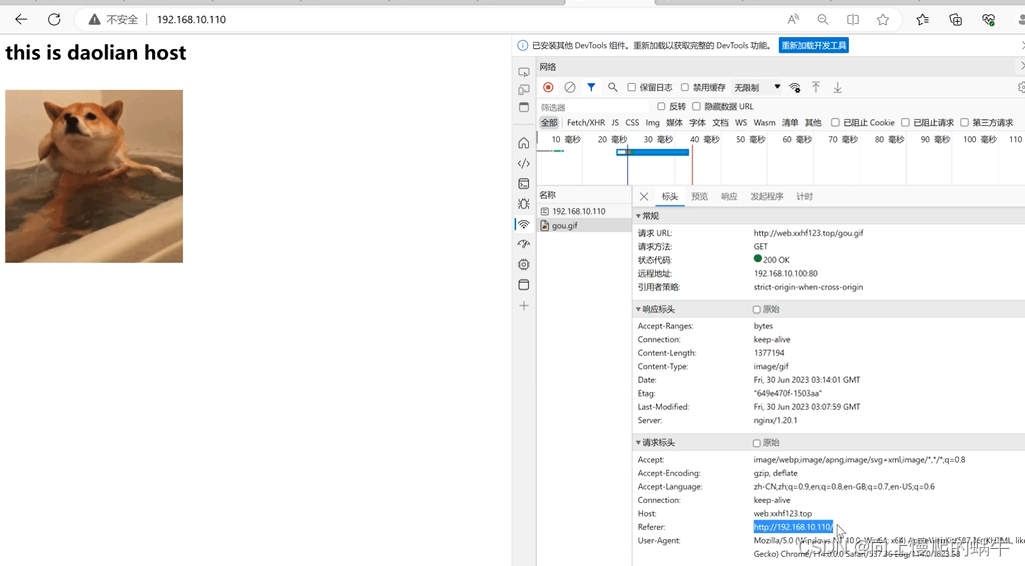Select the 标头 tab
This screenshot has height=566, width=1025.
click(669, 196)
